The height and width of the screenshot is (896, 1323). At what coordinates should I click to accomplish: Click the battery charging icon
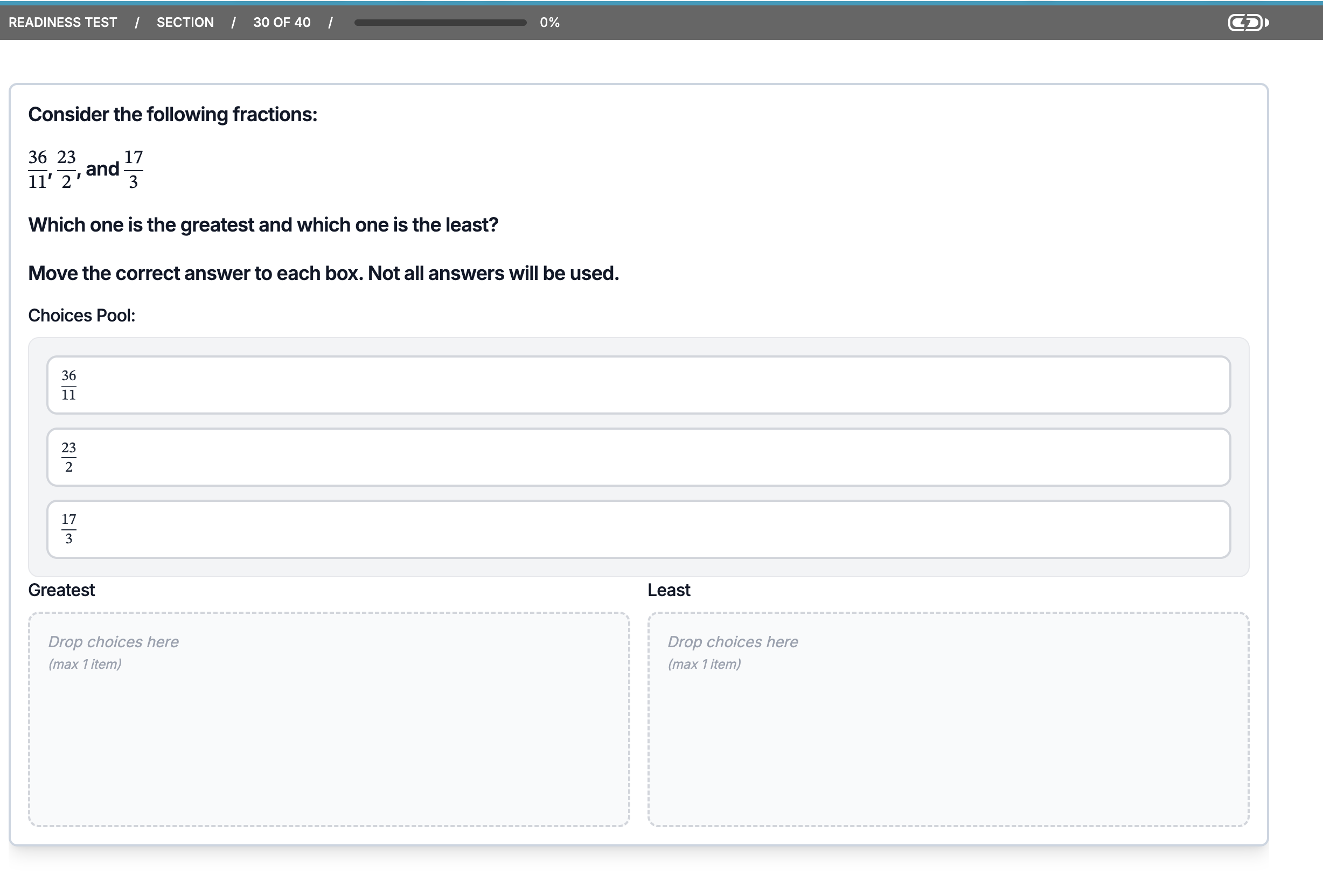point(1248,23)
